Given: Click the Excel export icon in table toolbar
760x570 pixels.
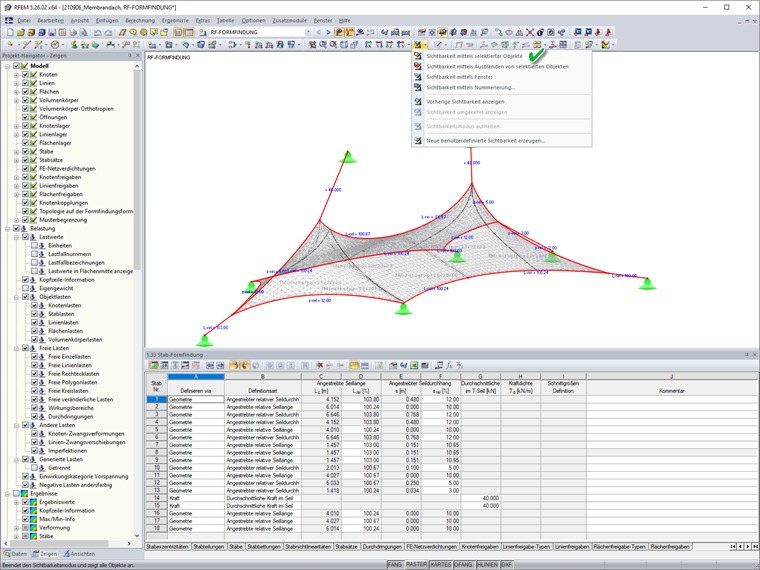Looking at the screenshot, I should pos(414,365).
